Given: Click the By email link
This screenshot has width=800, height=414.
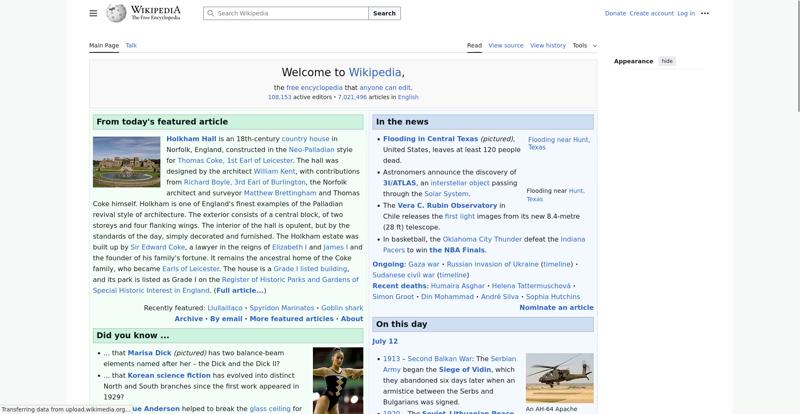Looking at the screenshot, I should pos(226,319).
